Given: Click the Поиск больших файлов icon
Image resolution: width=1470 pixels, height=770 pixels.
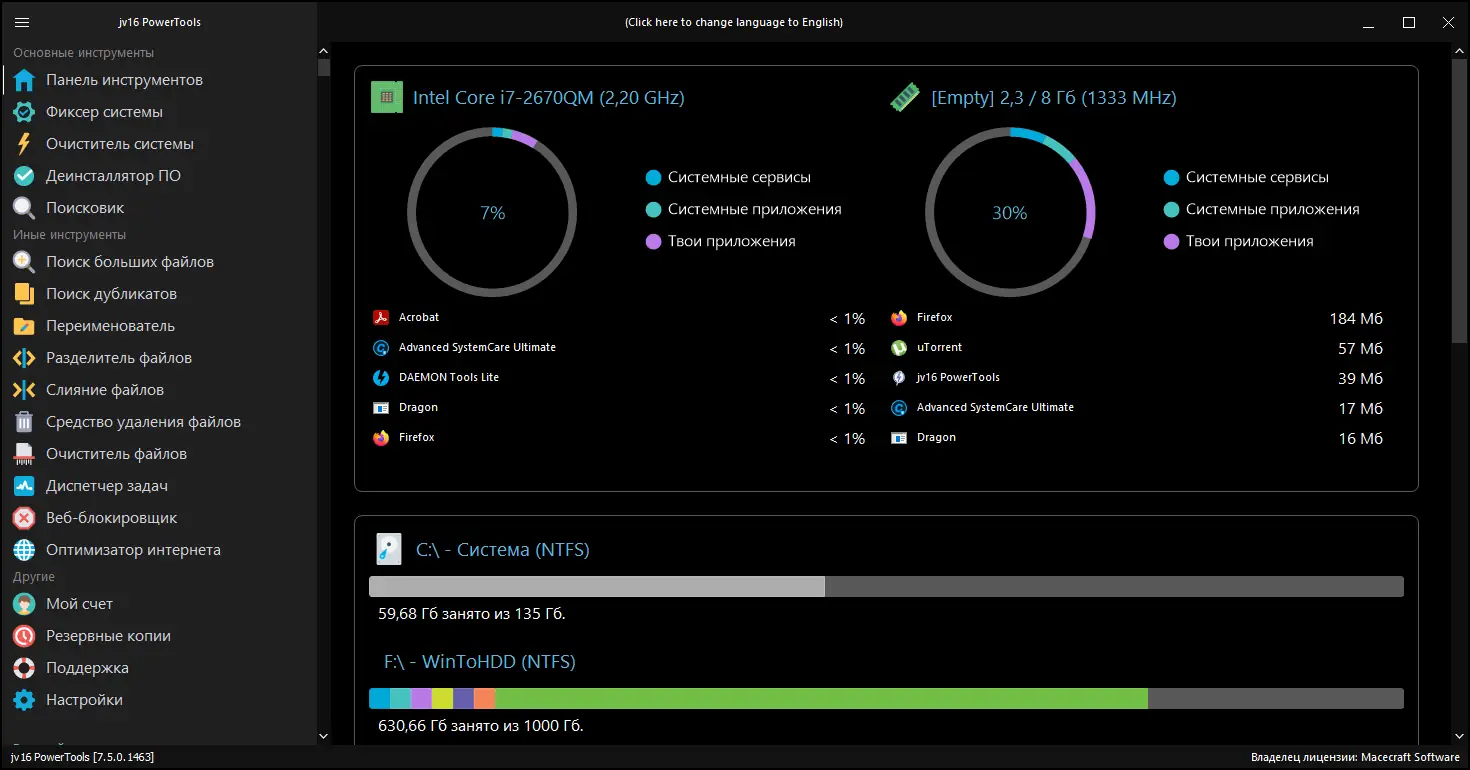Looking at the screenshot, I should point(25,262).
